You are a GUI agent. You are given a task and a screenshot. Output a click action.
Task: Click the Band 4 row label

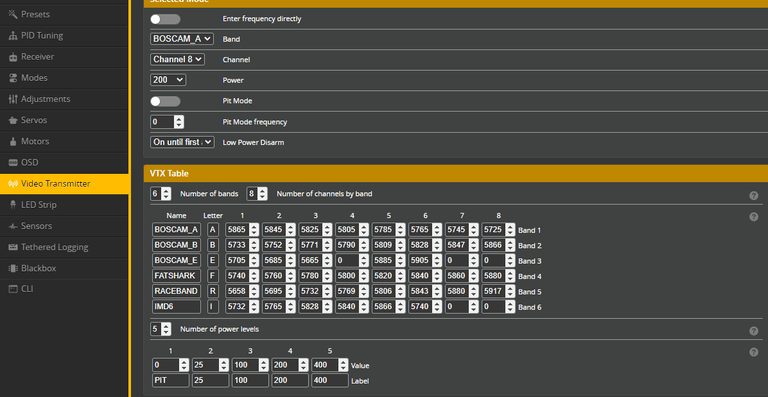coord(529,276)
